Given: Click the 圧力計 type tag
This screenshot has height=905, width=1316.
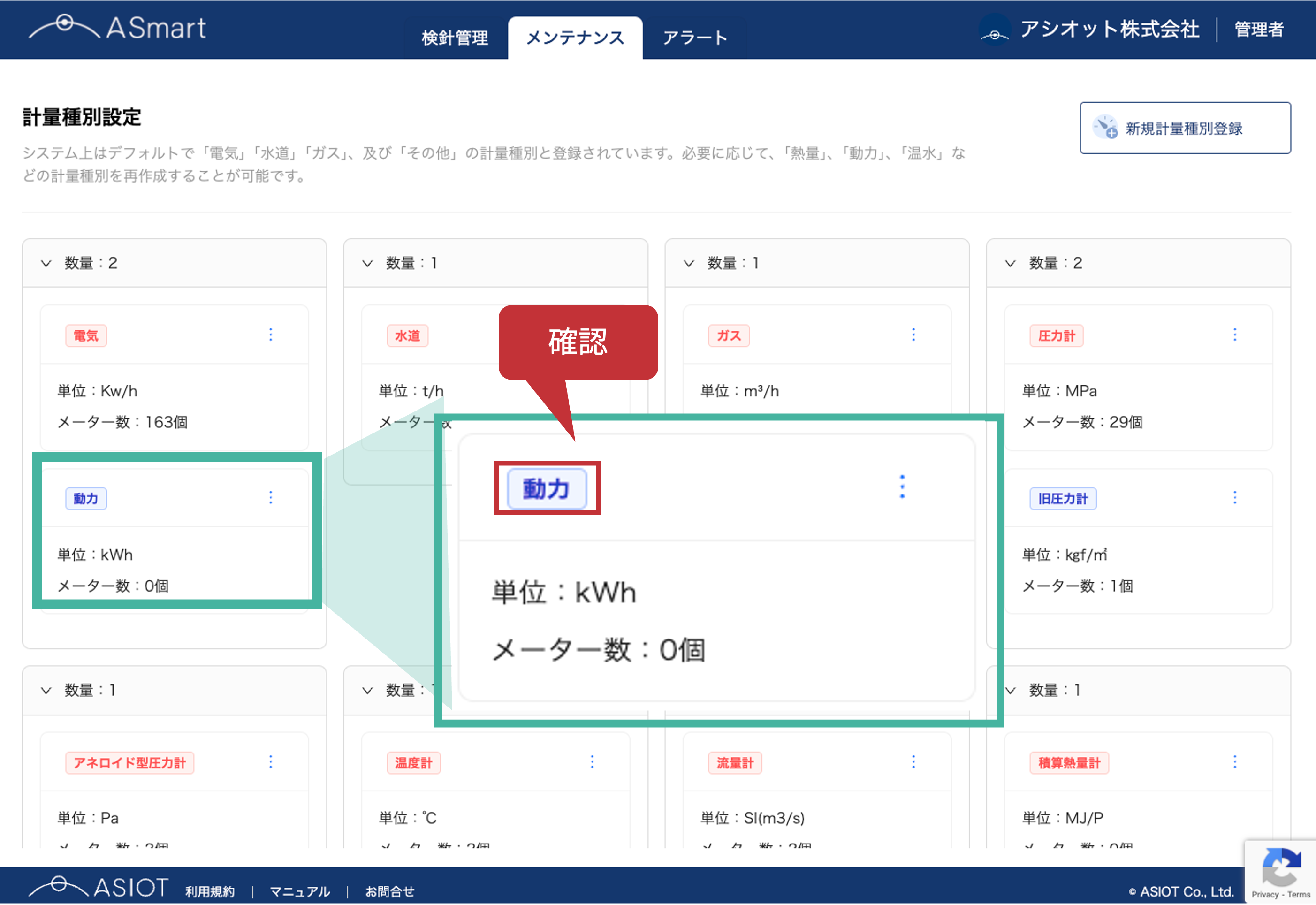Looking at the screenshot, I should pos(1057,336).
